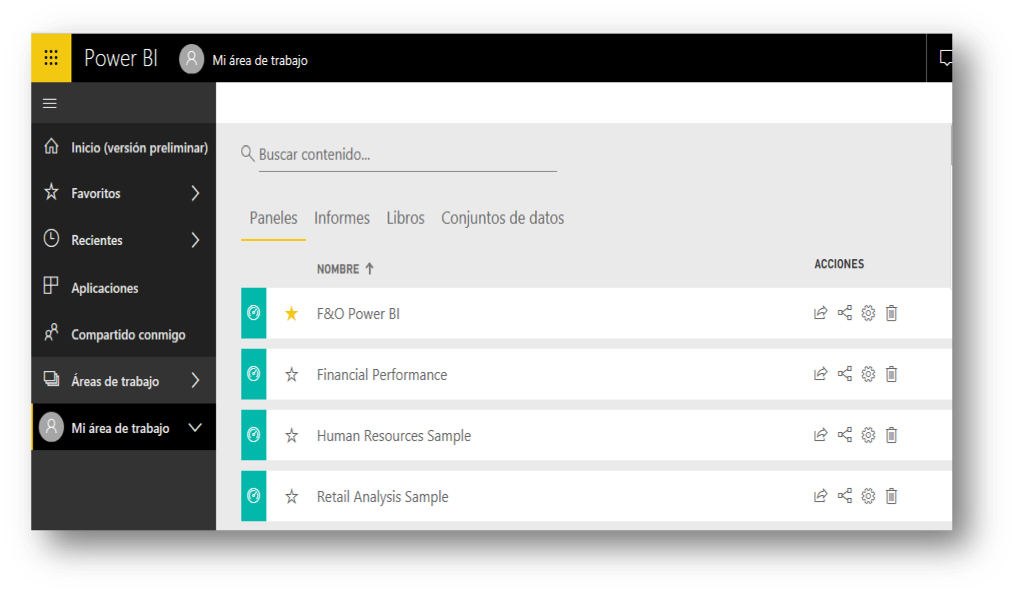Expand the Recientes flyout chevron
The height and width of the screenshot is (593, 1016).
coord(195,240)
